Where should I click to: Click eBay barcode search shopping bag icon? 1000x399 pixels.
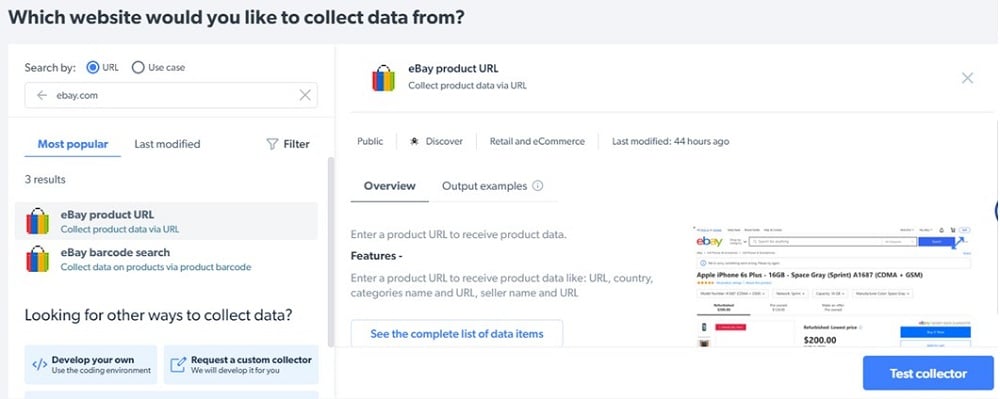pos(38,259)
